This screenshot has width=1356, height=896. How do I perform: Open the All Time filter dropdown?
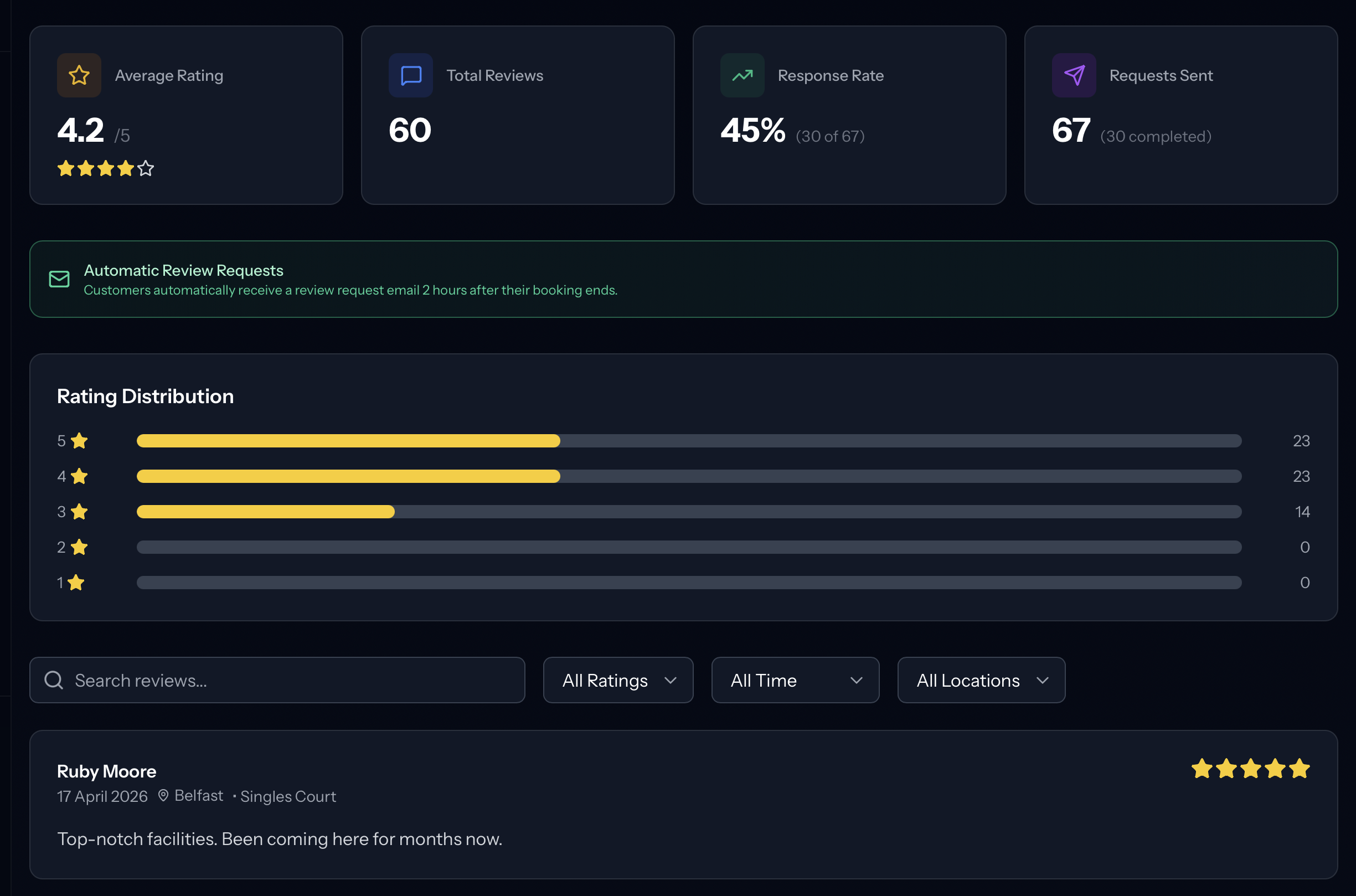[x=795, y=680]
